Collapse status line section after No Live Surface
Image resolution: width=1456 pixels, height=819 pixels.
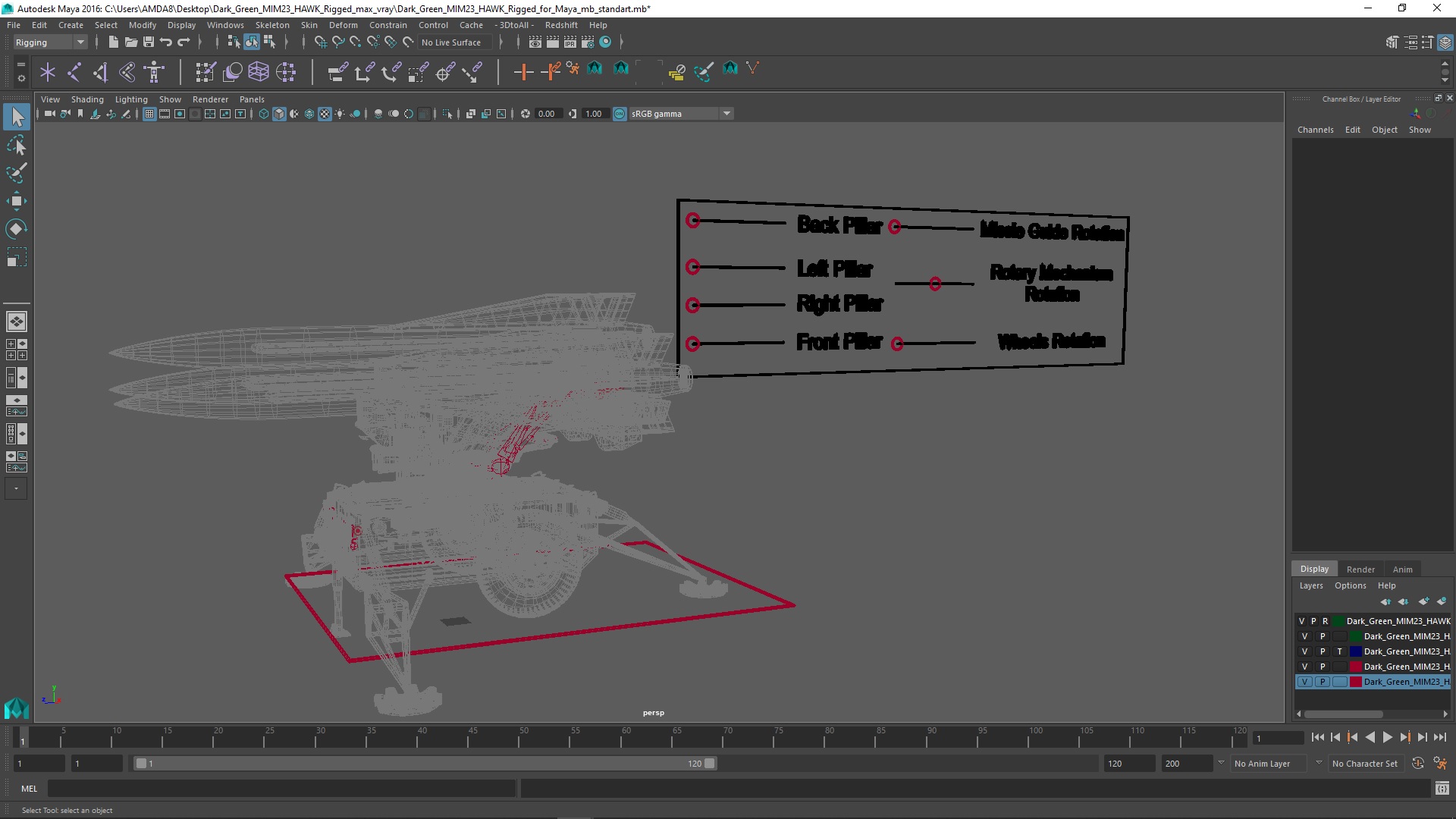point(501,42)
